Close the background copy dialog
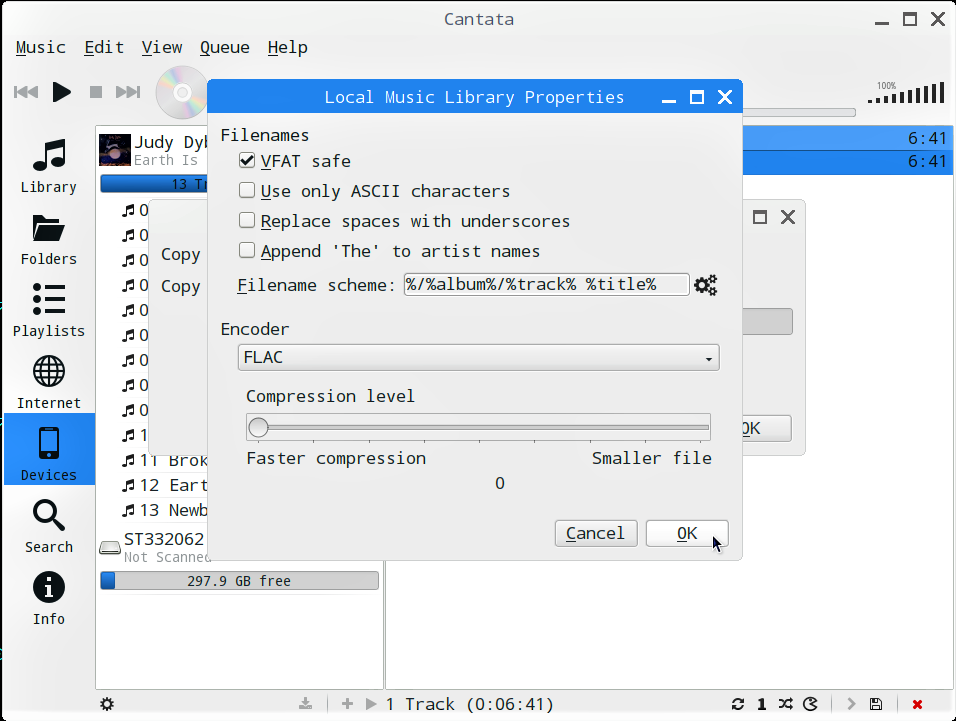This screenshot has height=721, width=956. click(788, 217)
